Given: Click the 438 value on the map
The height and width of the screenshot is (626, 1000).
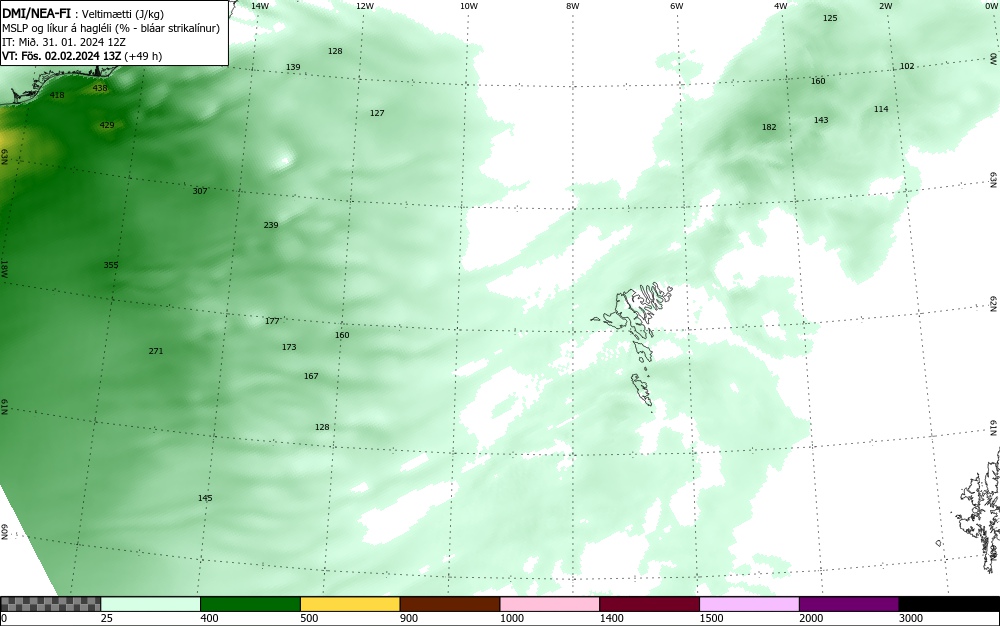Looking at the screenshot, I should [x=100, y=88].
